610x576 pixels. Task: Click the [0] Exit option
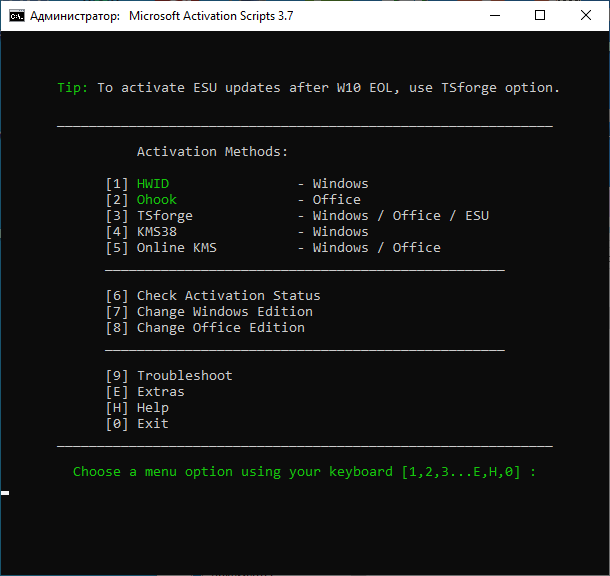click(152, 424)
